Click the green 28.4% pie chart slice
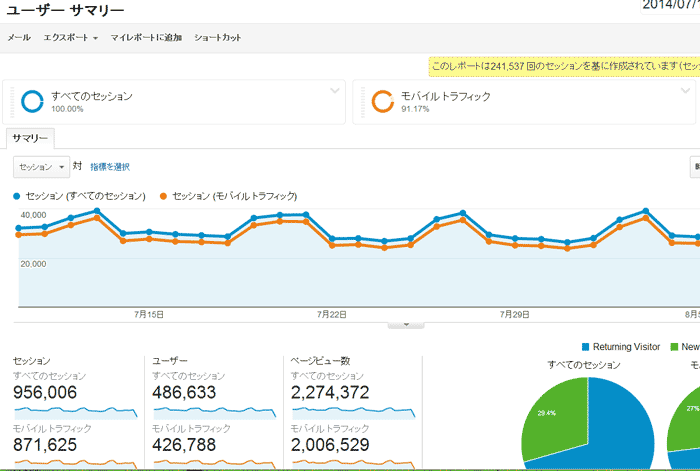The height and width of the screenshot is (471, 700). point(550,410)
